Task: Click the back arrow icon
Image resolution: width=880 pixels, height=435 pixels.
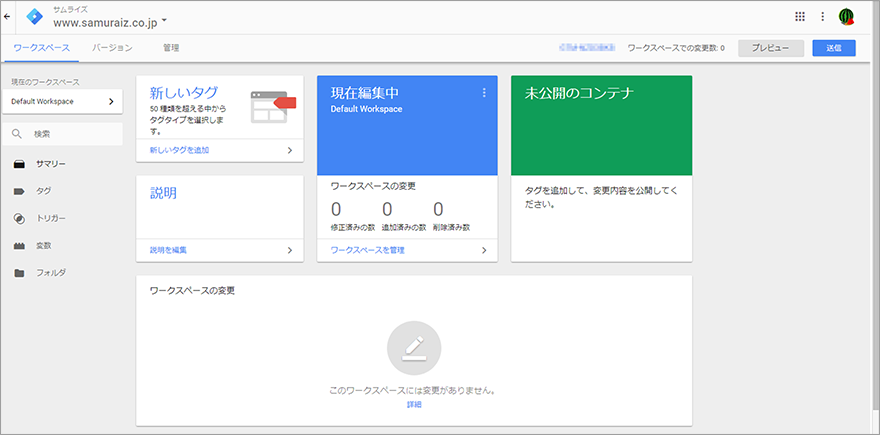Action: click(8, 16)
